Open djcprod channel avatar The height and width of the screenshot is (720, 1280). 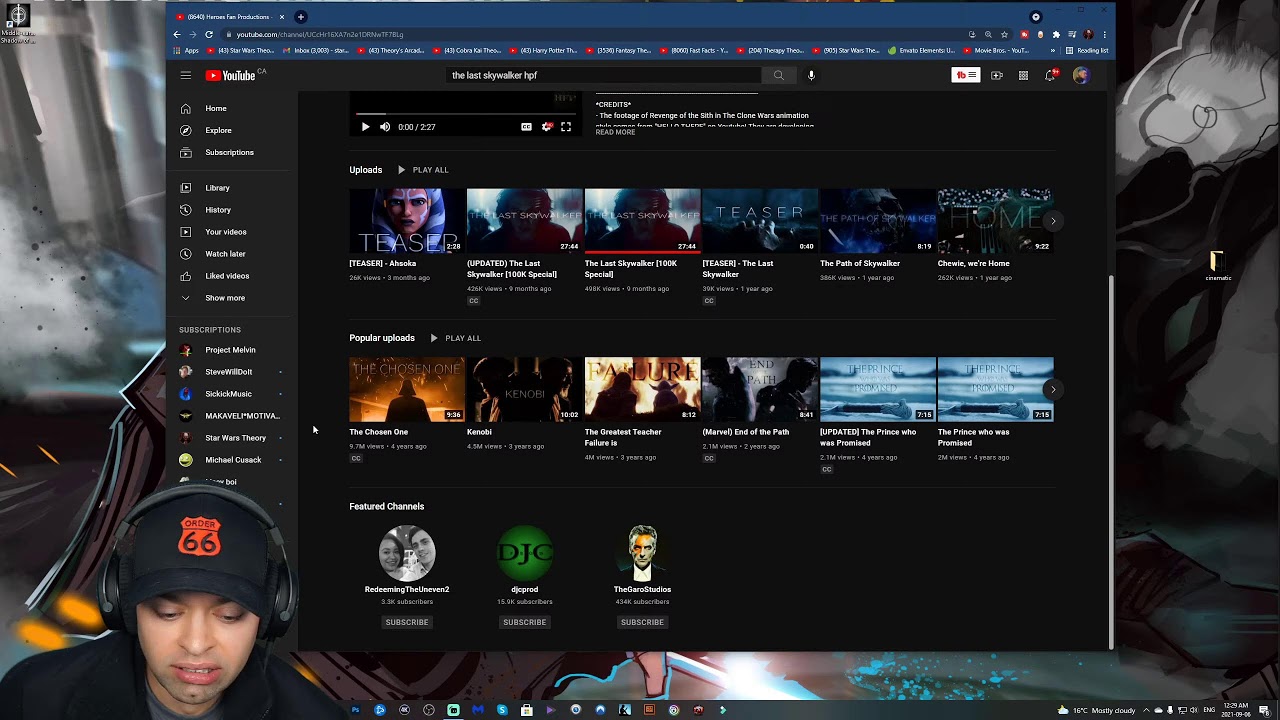coord(524,553)
